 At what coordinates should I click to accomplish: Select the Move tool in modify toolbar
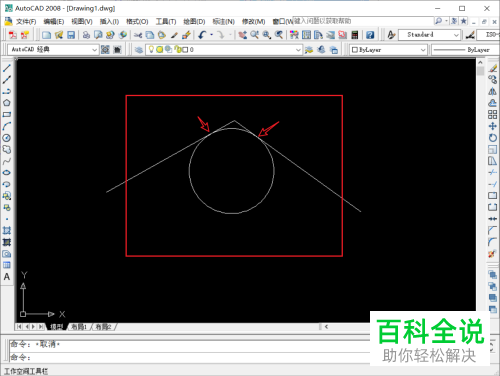tap(493, 126)
